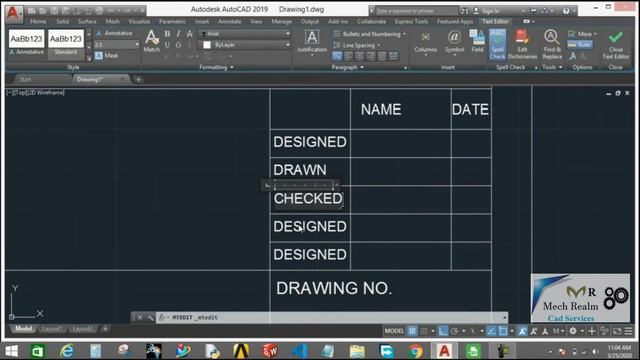Open the Help question mark icon
This screenshot has width=640, height=360.
coord(566,11)
